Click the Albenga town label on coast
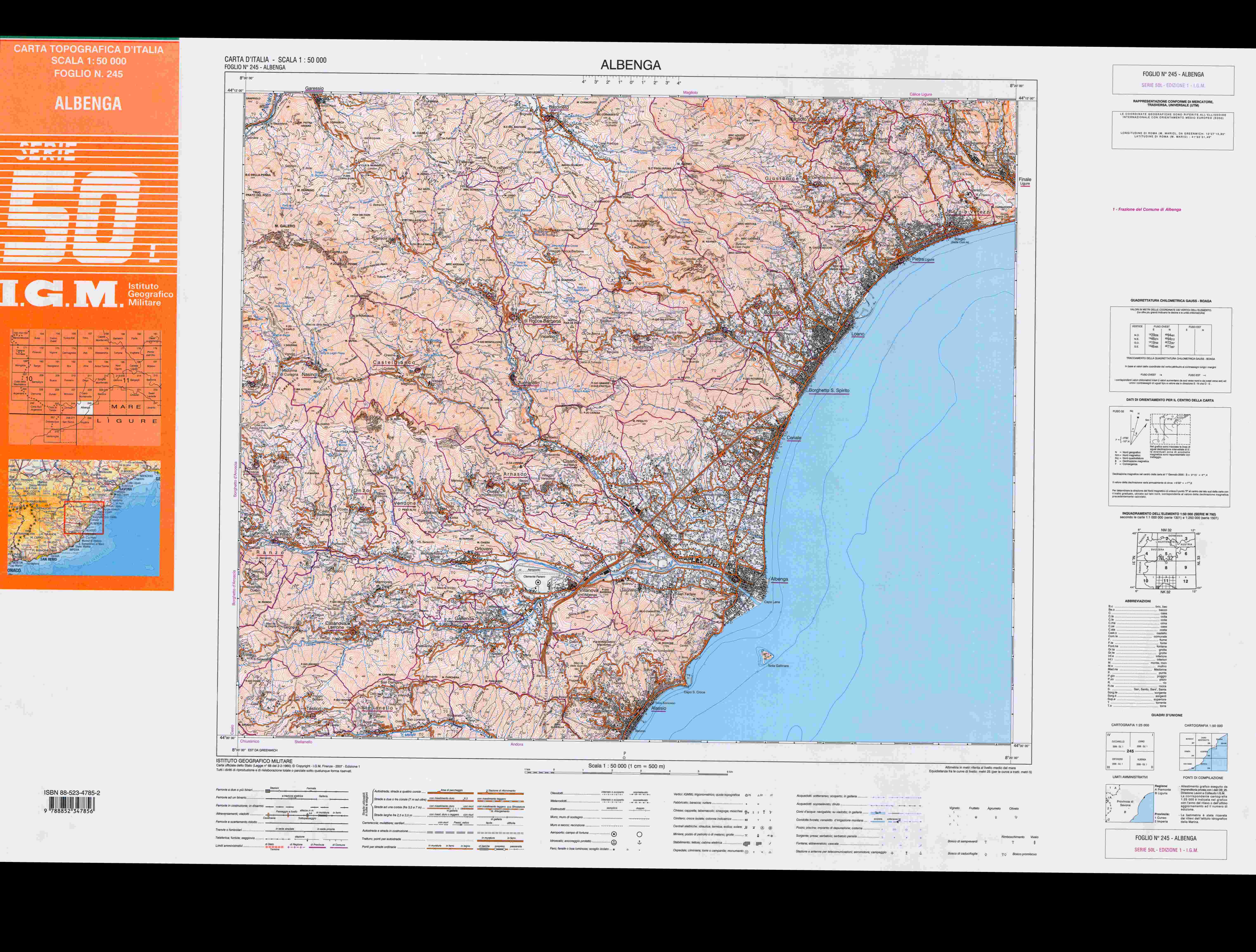This screenshot has height=952, width=1256. [779, 580]
